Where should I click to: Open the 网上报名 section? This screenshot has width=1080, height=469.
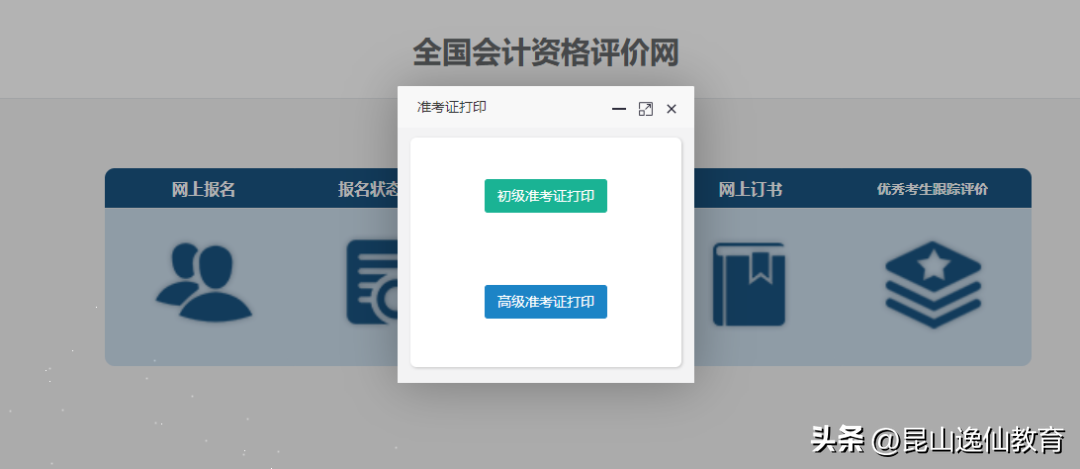tap(203, 189)
